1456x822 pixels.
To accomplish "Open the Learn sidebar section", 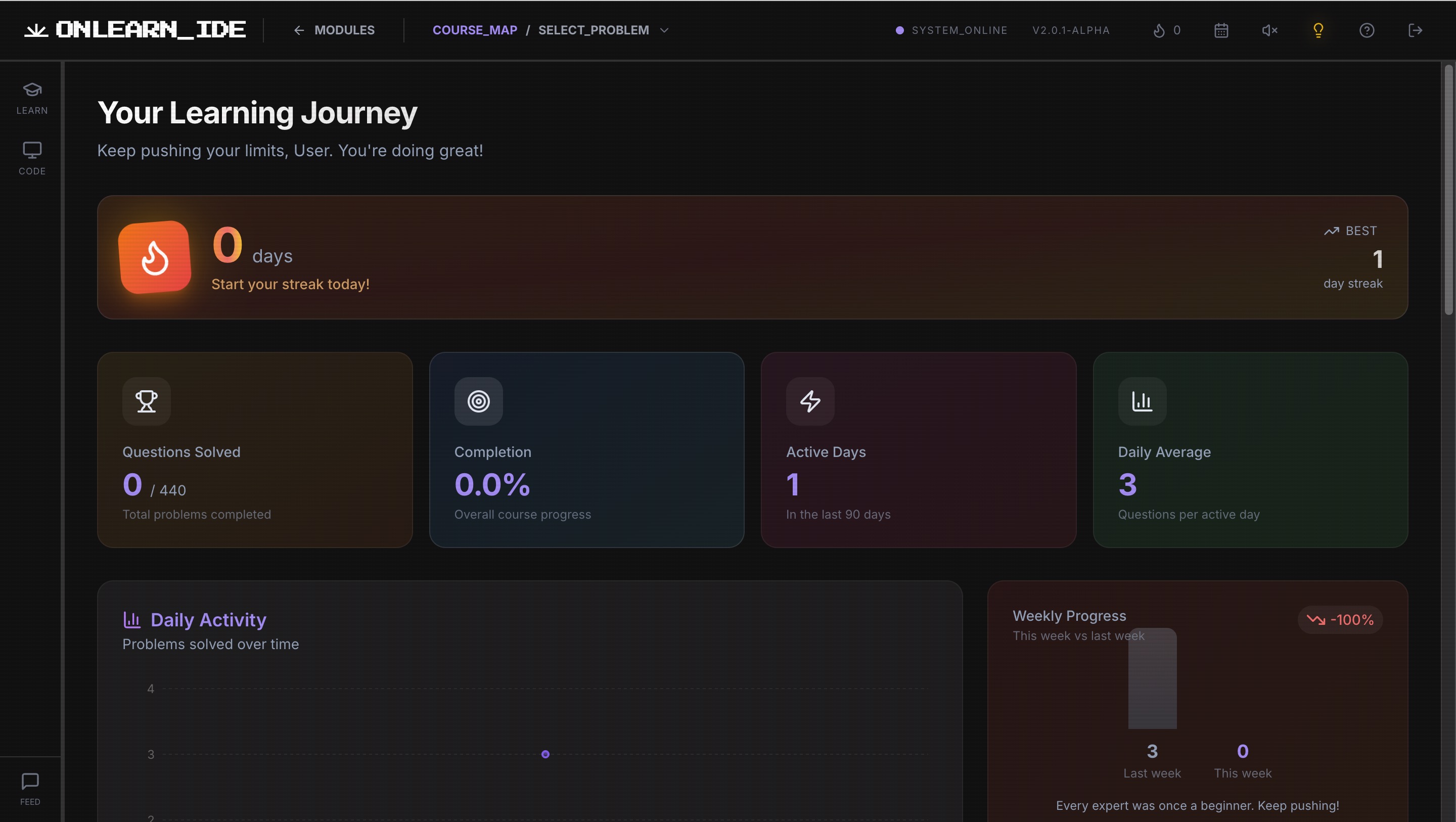I will click(x=32, y=98).
